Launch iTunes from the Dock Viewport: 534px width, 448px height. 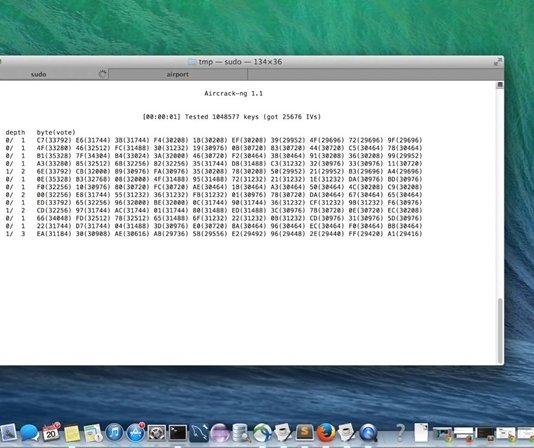coord(114,433)
